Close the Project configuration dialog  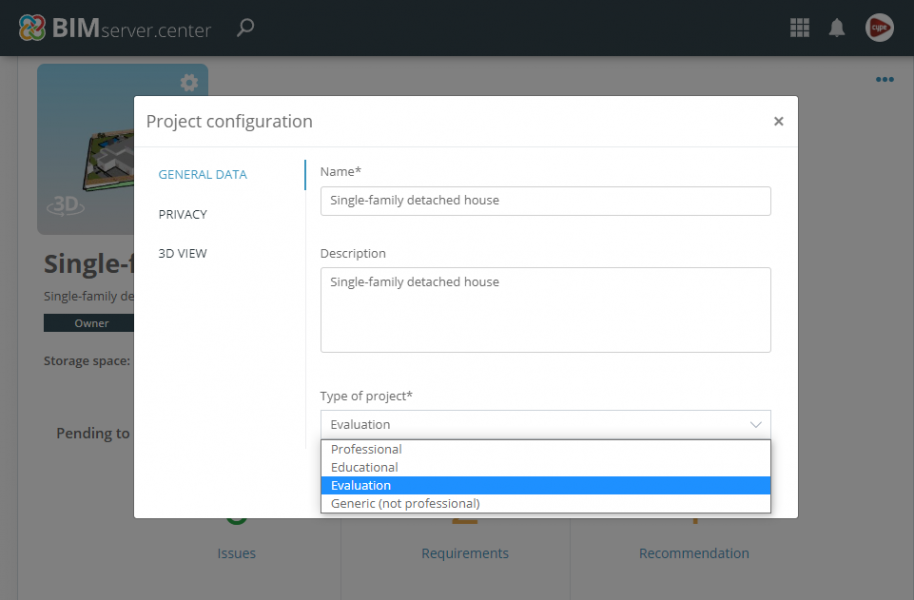pyautogui.click(x=778, y=121)
